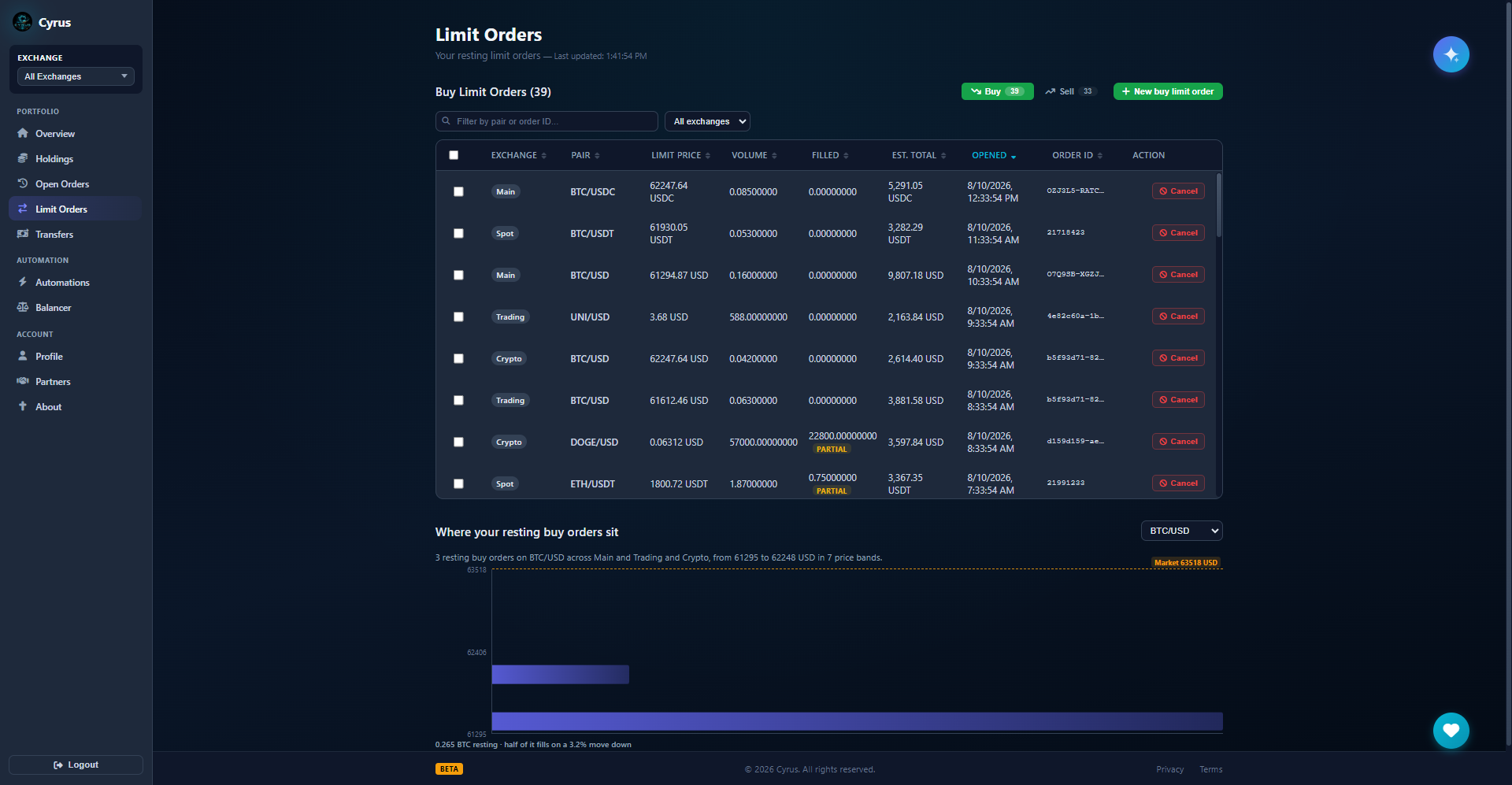This screenshot has height=785, width=1512.
Task: Click the Transfers cash icon
Action: 23,234
